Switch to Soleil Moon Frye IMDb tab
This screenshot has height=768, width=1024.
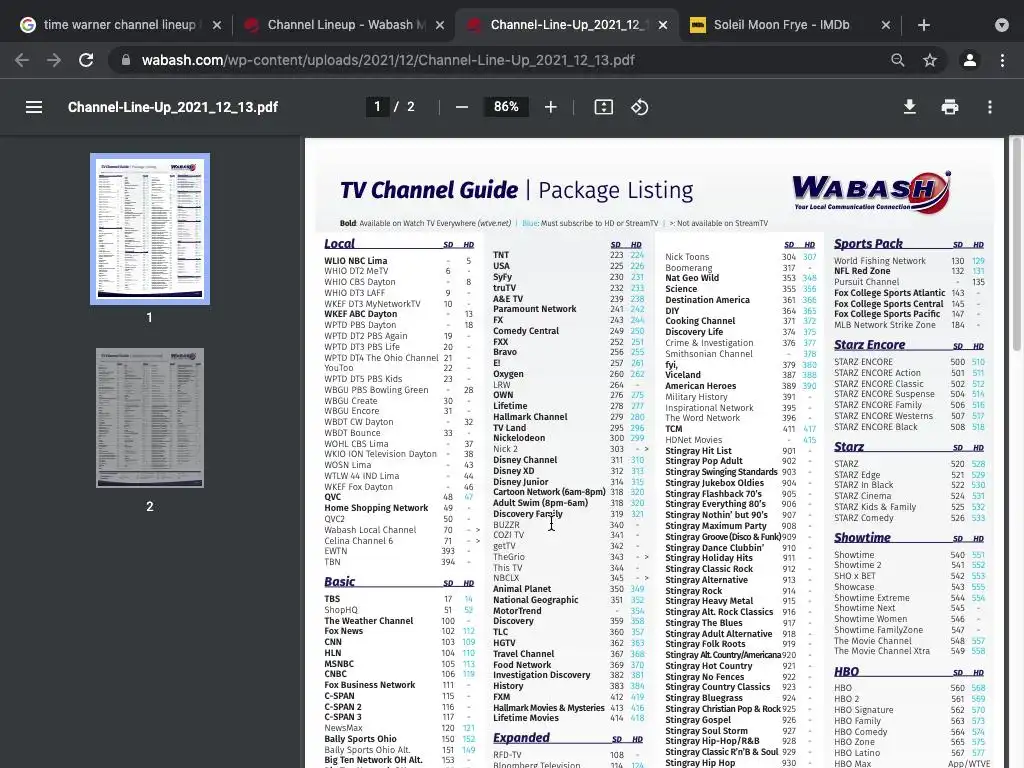[781, 25]
